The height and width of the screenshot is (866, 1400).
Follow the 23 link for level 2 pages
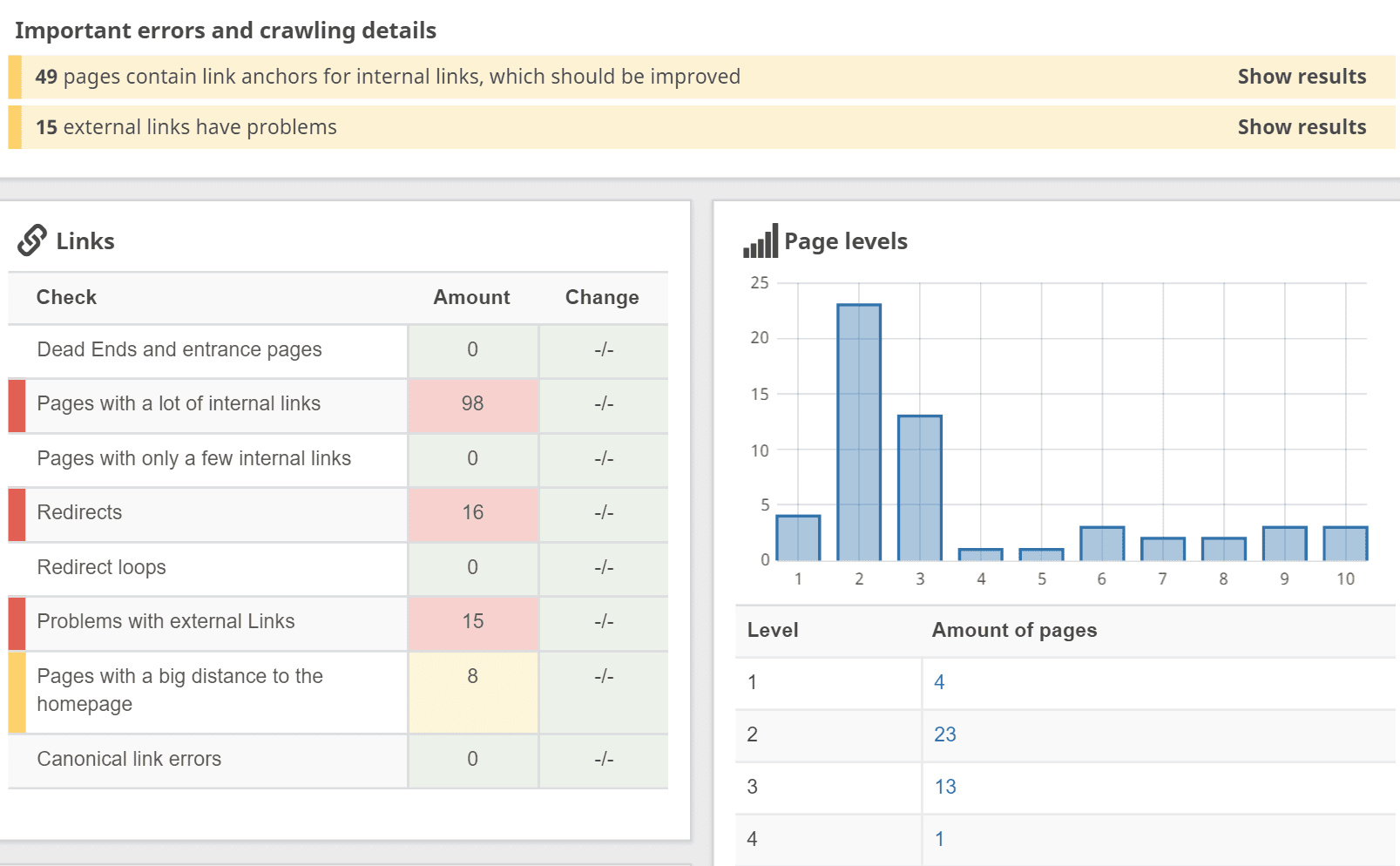(944, 734)
